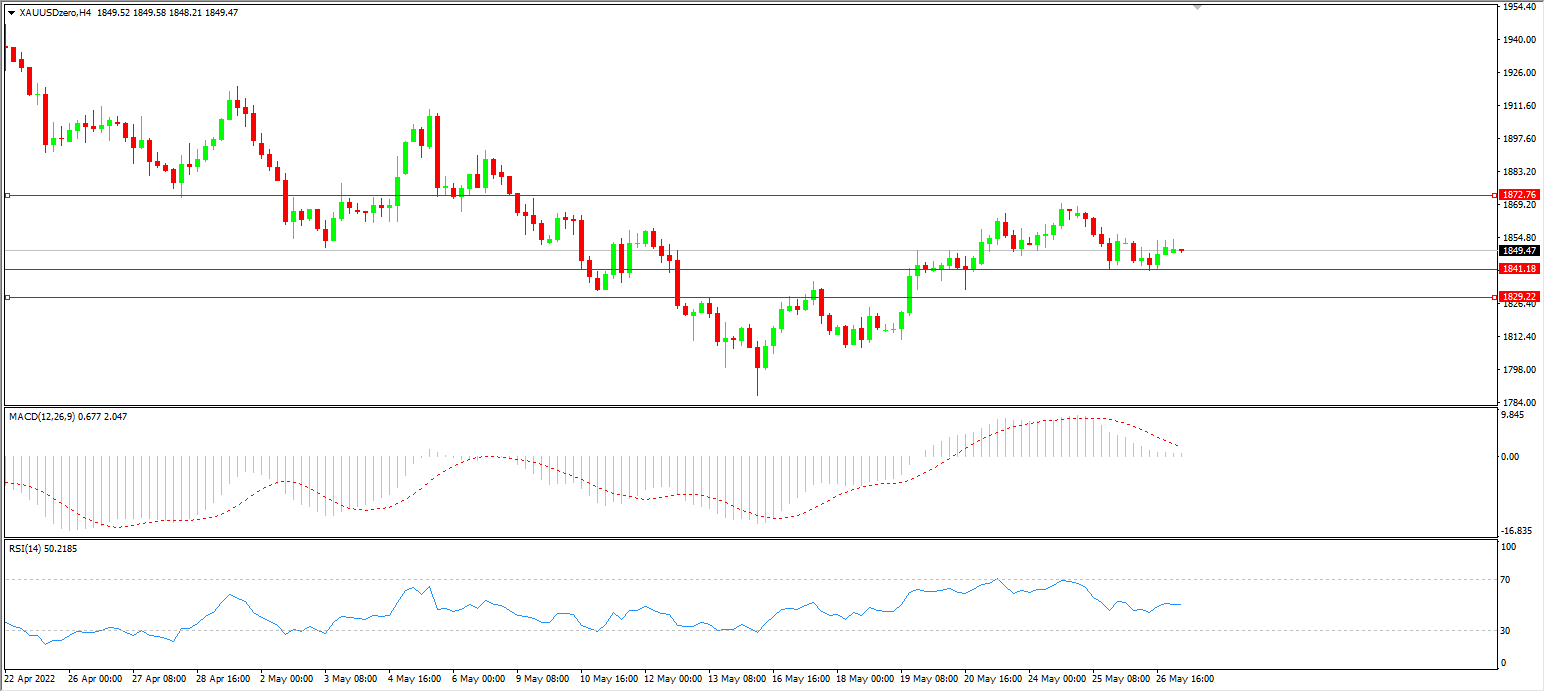Image resolution: width=1545 pixels, height=692 pixels.
Task: Click MACD scale value 9.845
Action: (1515, 416)
